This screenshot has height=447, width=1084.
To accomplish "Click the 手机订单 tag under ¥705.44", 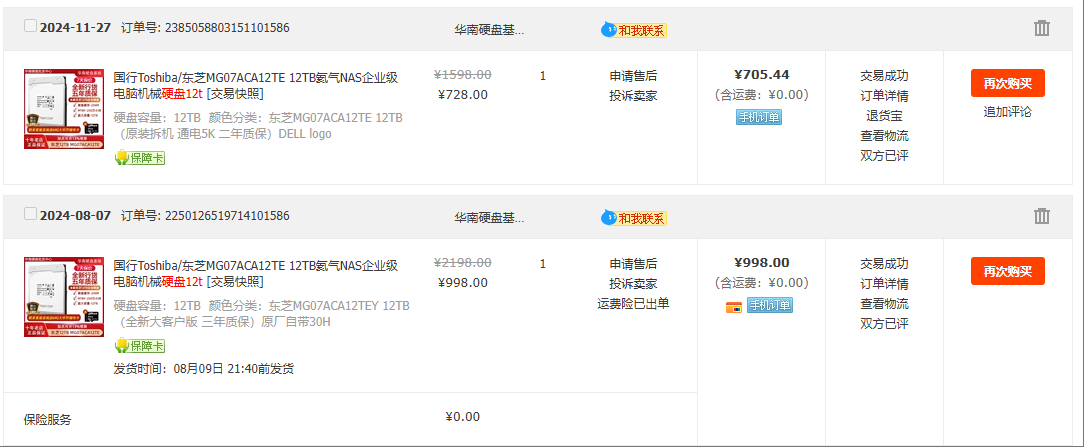I will (758, 117).
